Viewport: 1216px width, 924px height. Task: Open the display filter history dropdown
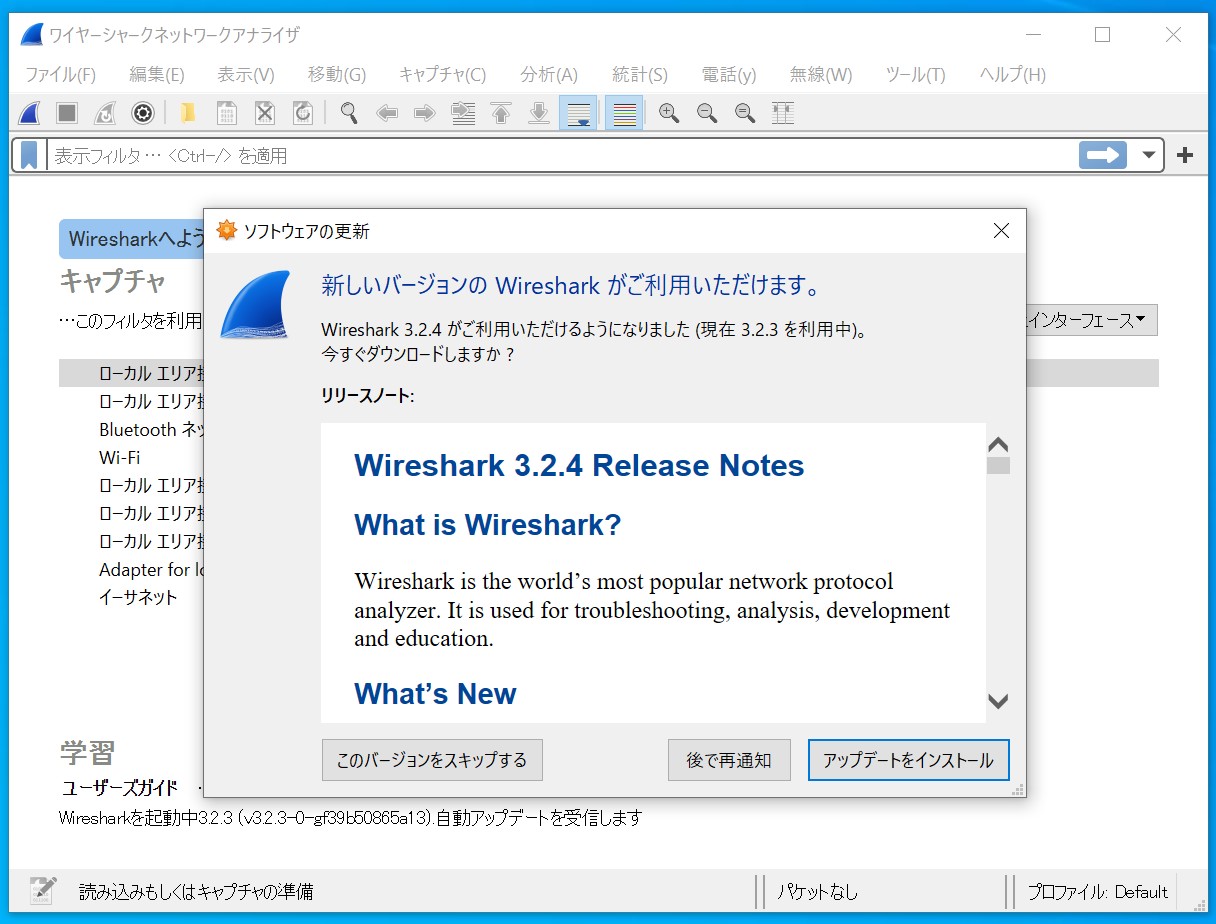tap(1148, 154)
